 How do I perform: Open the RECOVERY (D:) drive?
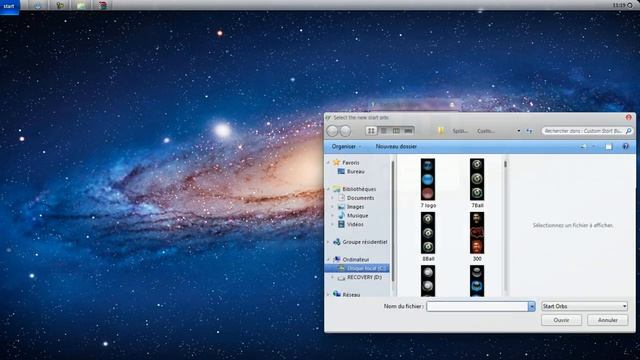pyautogui.click(x=364, y=277)
